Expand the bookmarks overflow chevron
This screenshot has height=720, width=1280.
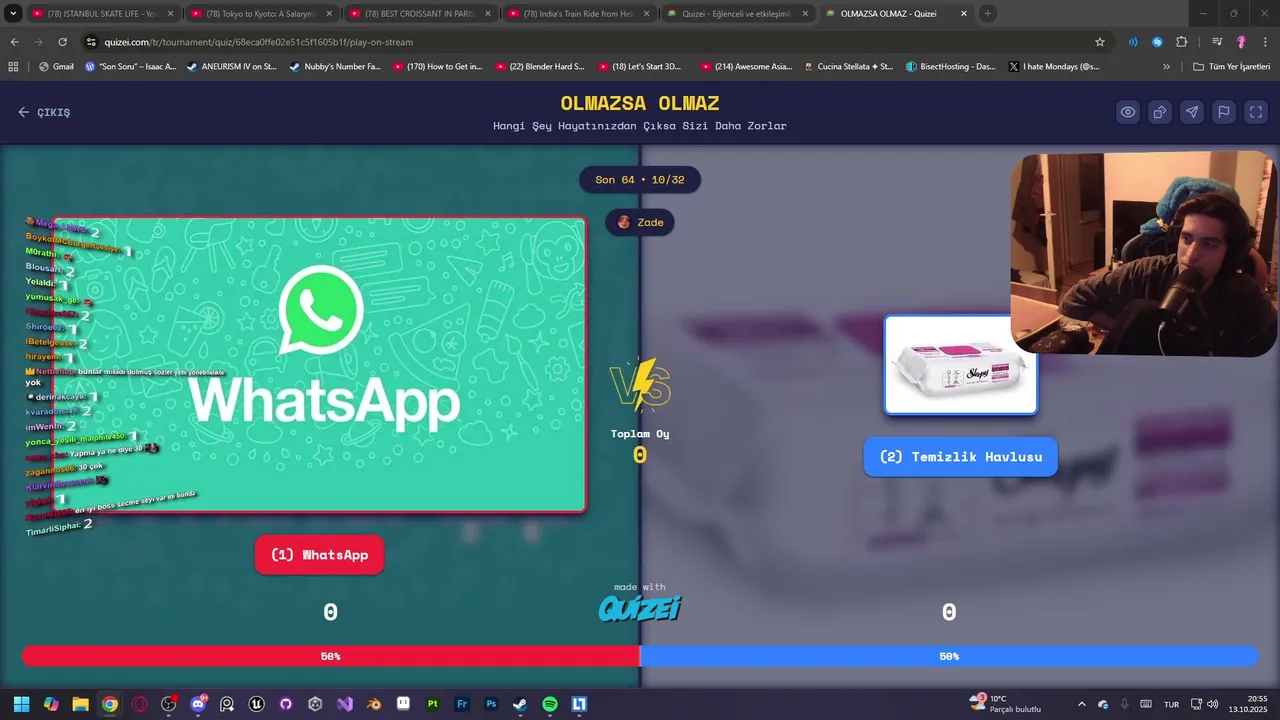1166,66
